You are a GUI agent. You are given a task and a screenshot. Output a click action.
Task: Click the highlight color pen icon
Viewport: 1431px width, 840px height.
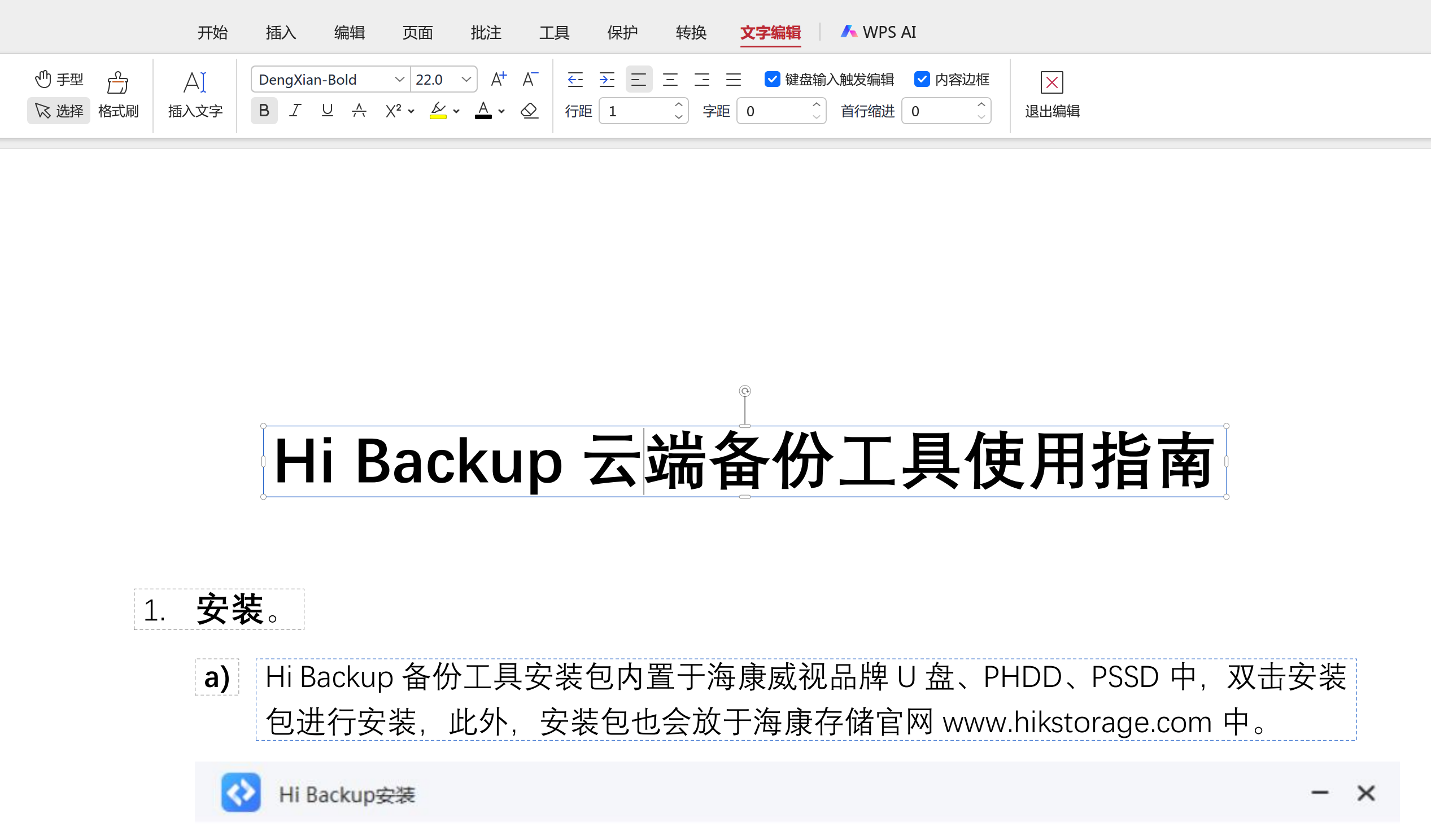[x=438, y=111]
